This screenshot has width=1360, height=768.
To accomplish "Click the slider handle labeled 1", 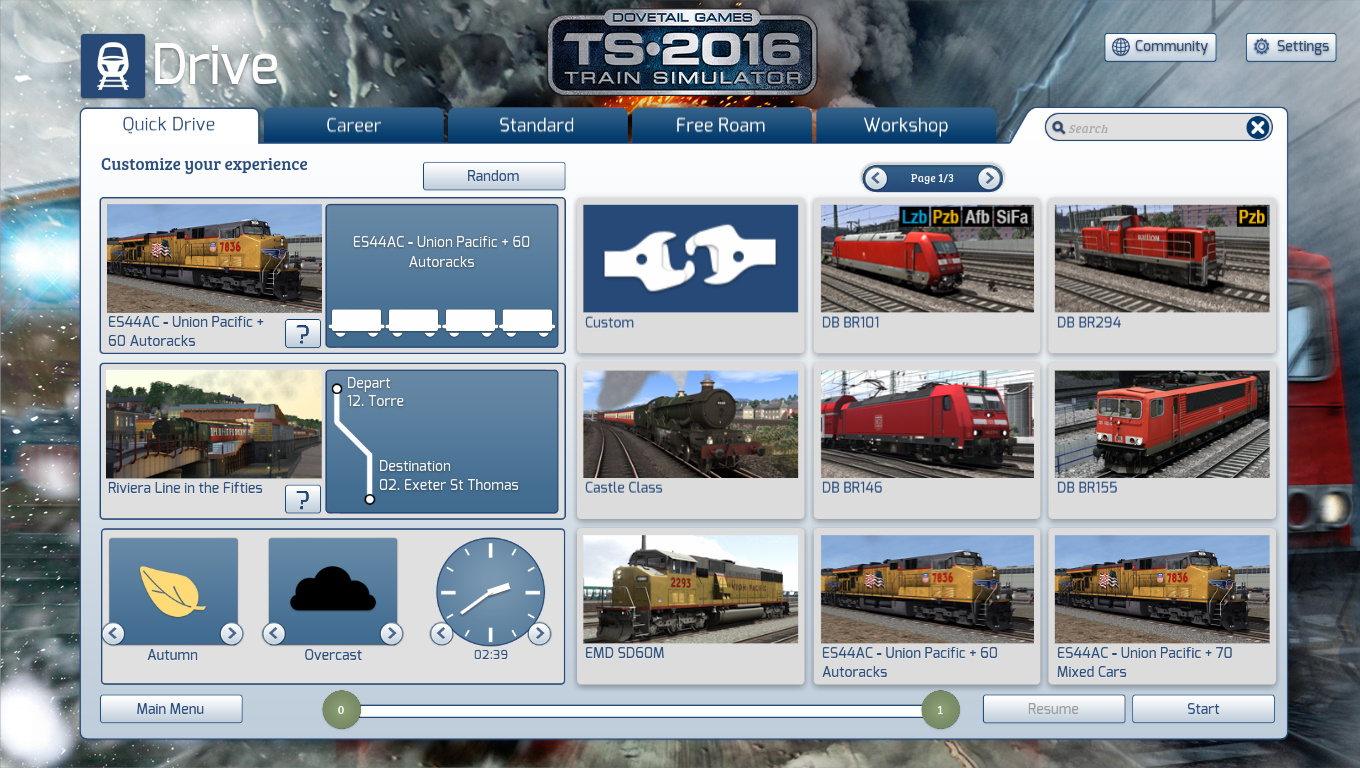I will tap(940, 710).
